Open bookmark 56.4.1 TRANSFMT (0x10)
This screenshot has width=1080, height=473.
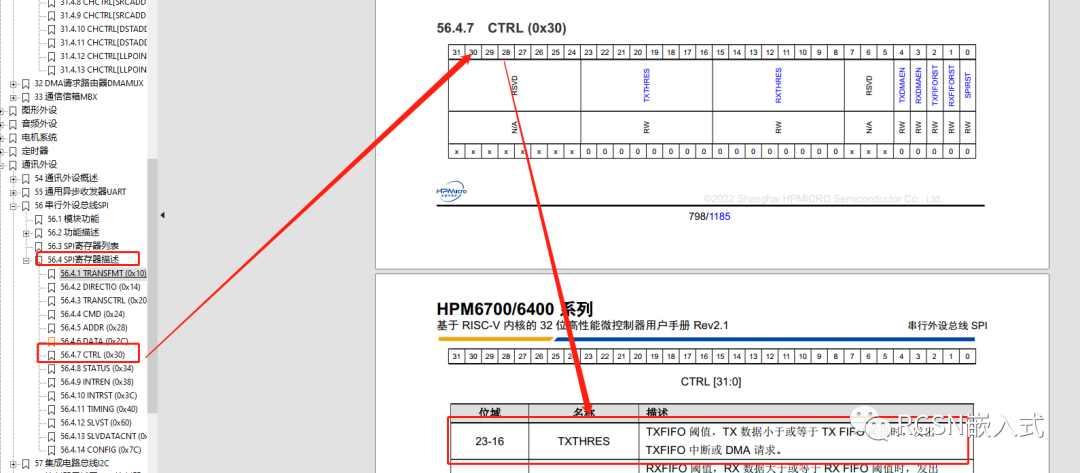coord(103,273)
